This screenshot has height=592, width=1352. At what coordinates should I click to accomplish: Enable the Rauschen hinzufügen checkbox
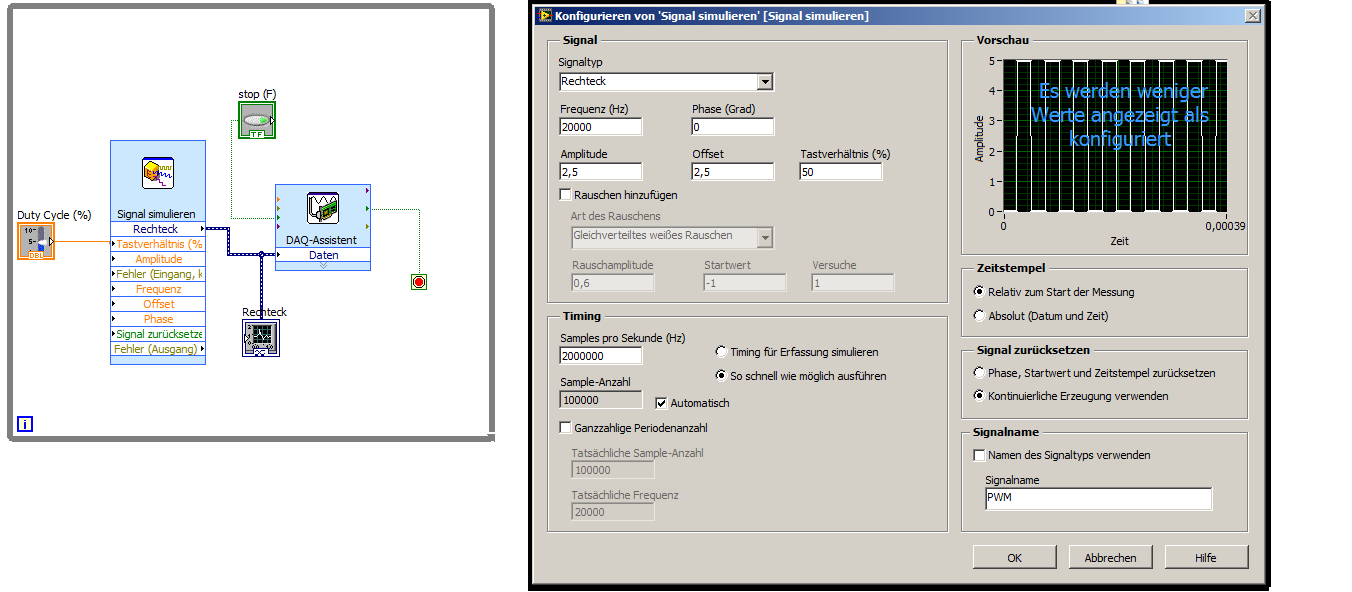tap(566, 195)
